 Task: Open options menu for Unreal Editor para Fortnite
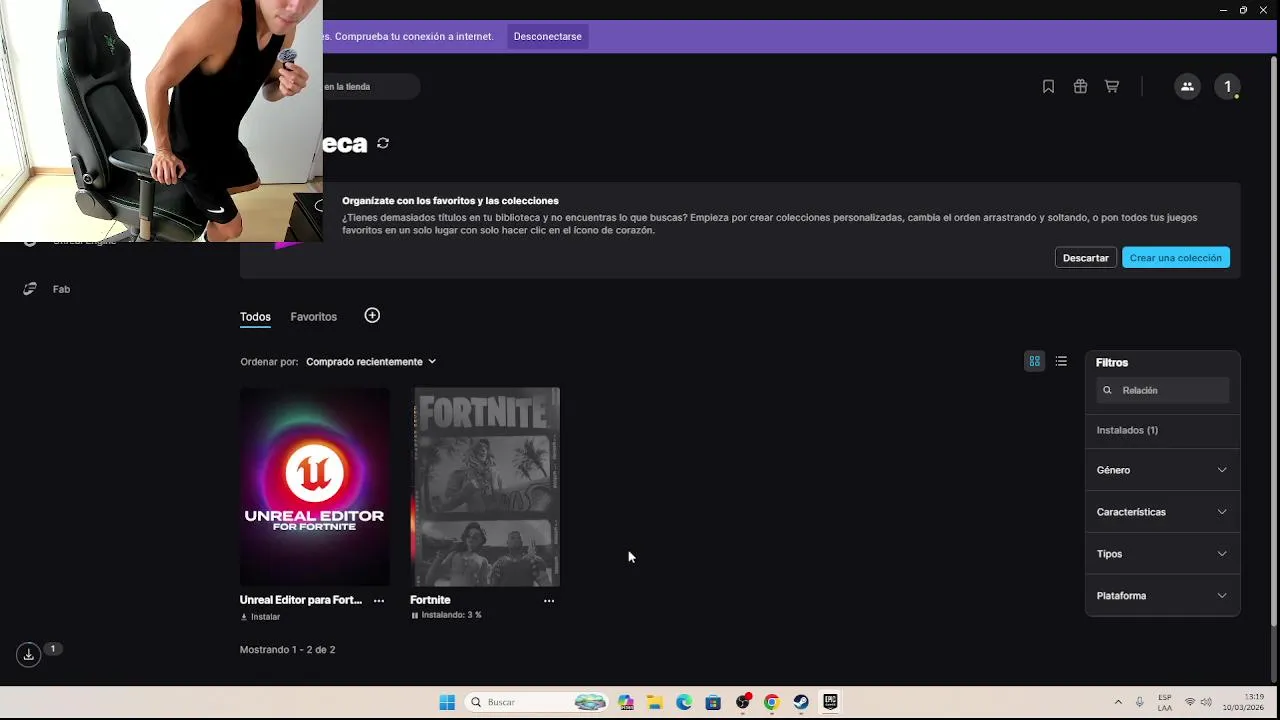tap(379, 601)
